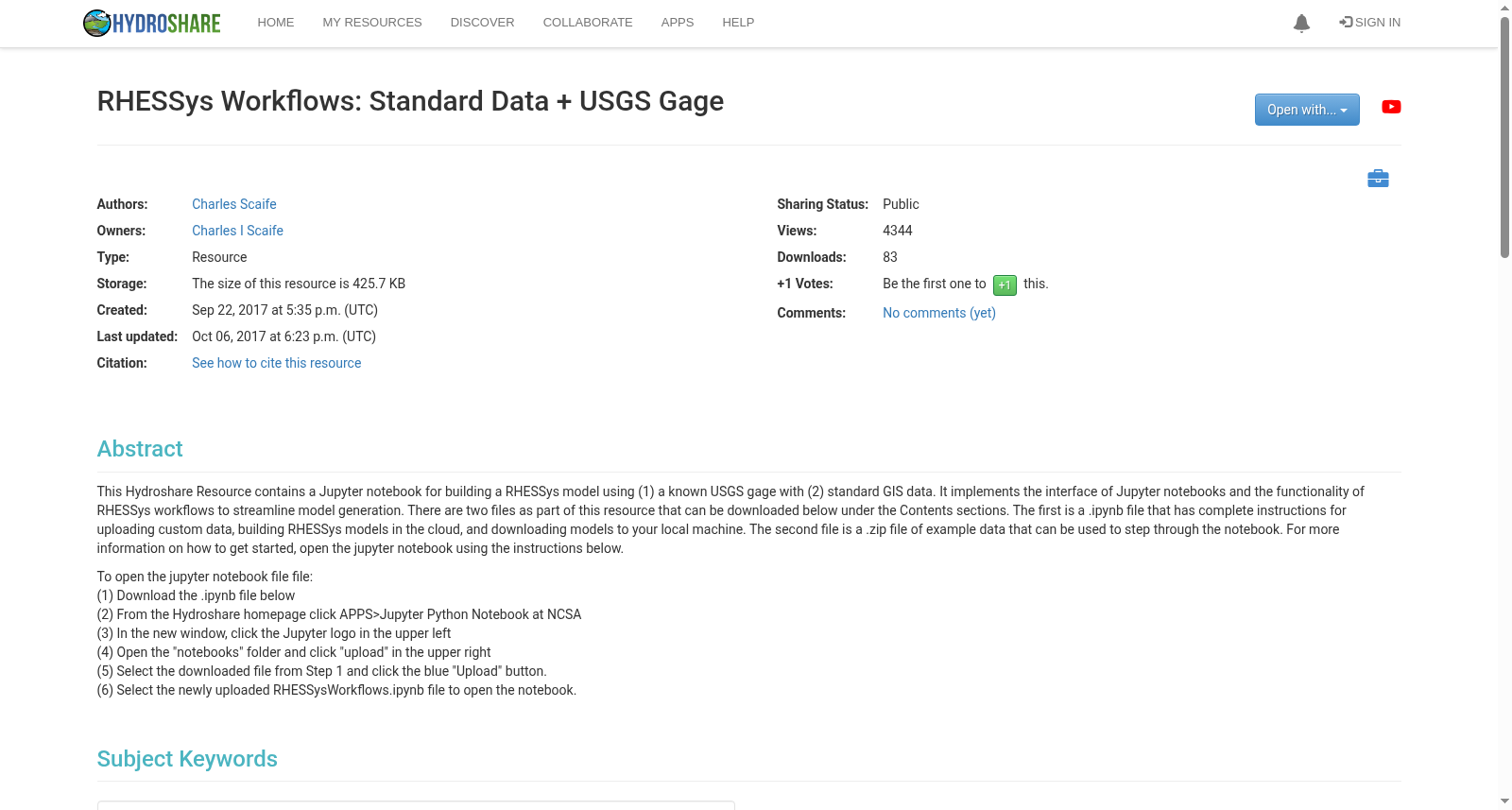
Task: Click the vertical page scrollbar thumb
Action: tap(1504, 137)
